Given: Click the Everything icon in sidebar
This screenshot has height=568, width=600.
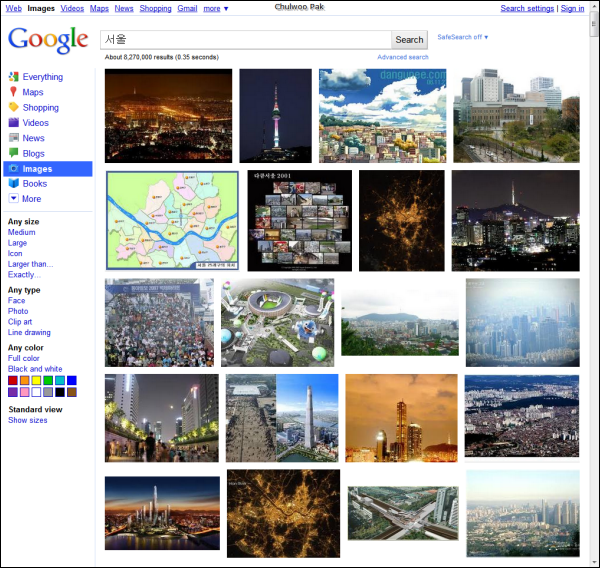Looking at the screenshot, I should coord(13,77).
